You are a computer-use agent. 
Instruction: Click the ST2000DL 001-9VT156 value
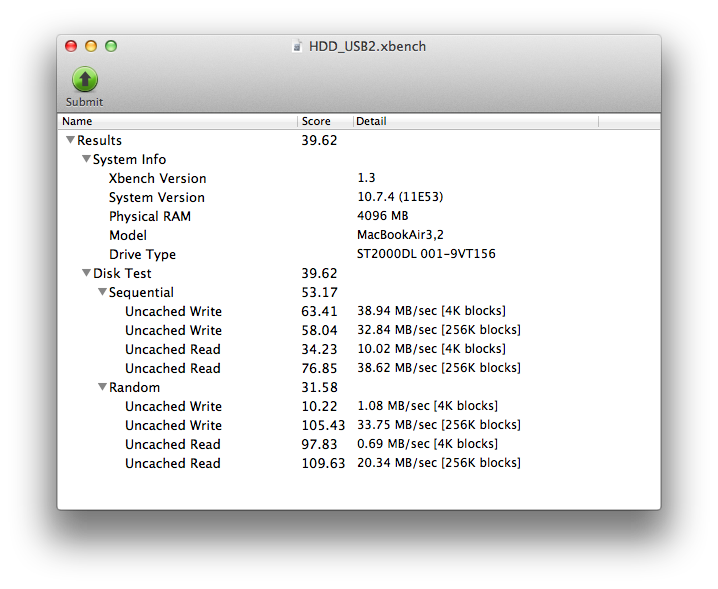[426, 254]
